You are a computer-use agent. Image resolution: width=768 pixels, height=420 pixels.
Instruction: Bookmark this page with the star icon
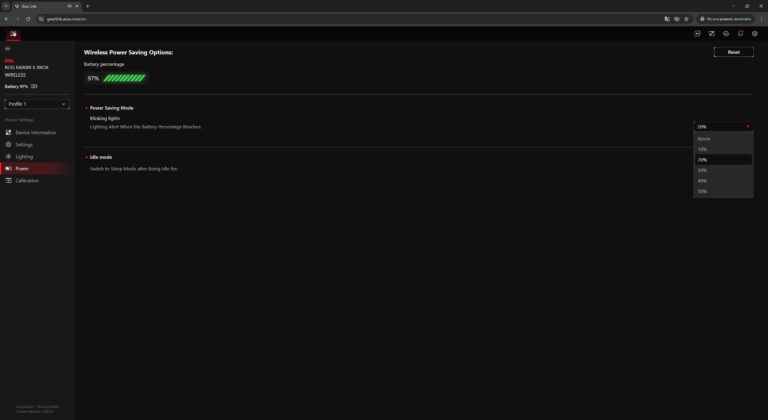point(686,19)
